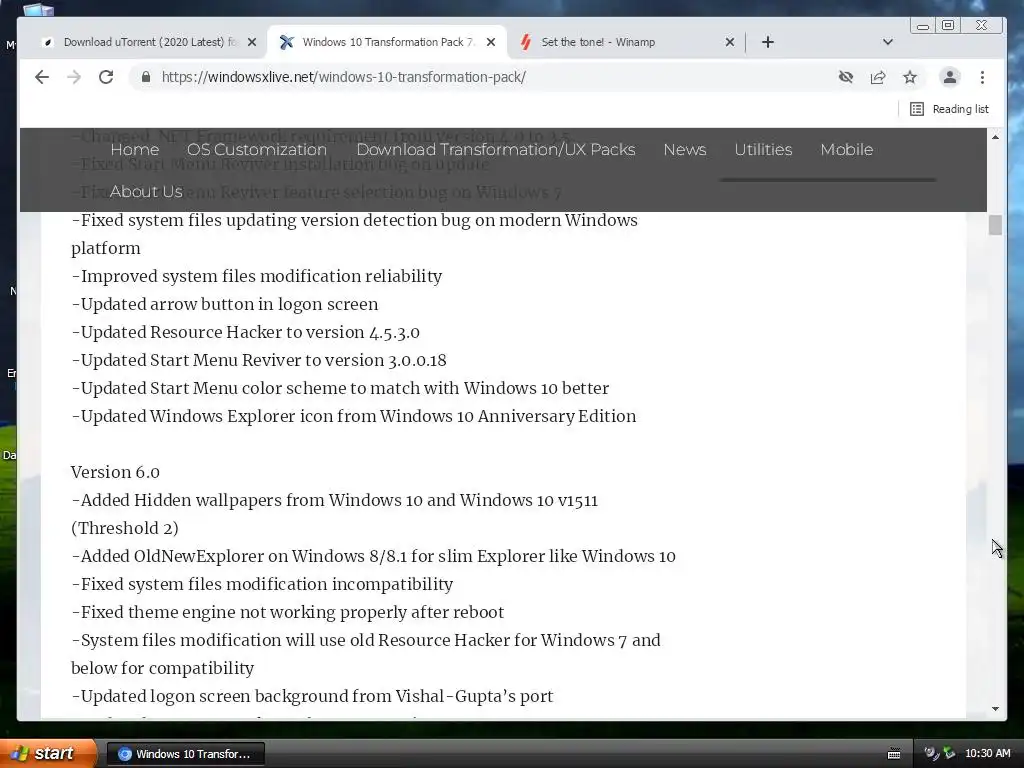Click the page scrollbar up arrow
This screenshot has height=768, width=1024.
pyautogui.click(x=995, y=137)
